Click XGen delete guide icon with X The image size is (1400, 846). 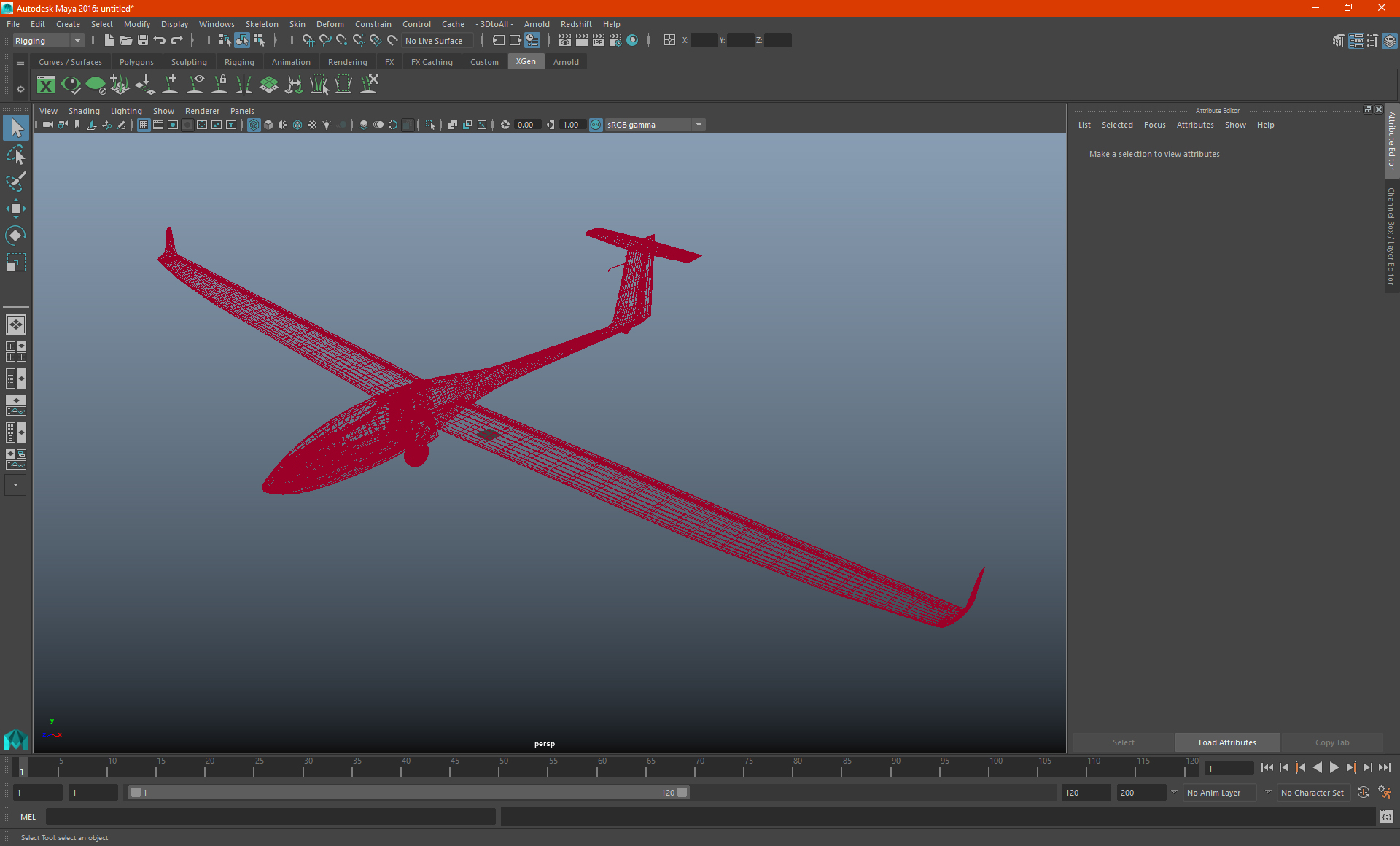(370, 85)
